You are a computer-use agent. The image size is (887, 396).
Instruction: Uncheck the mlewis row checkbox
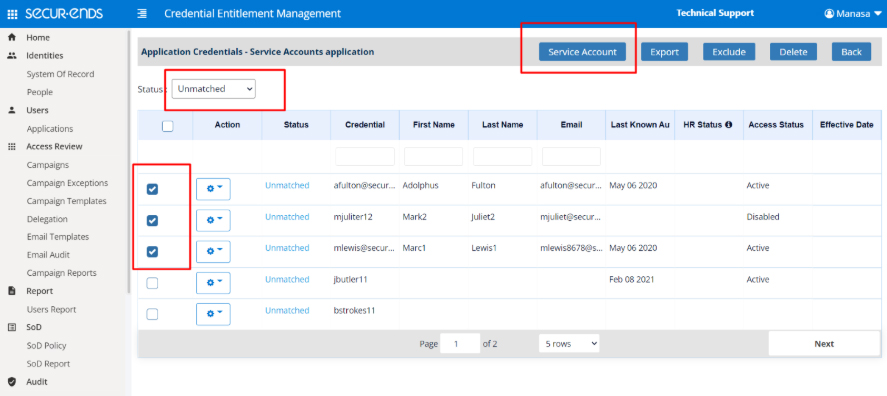click(x=152, y=252)
